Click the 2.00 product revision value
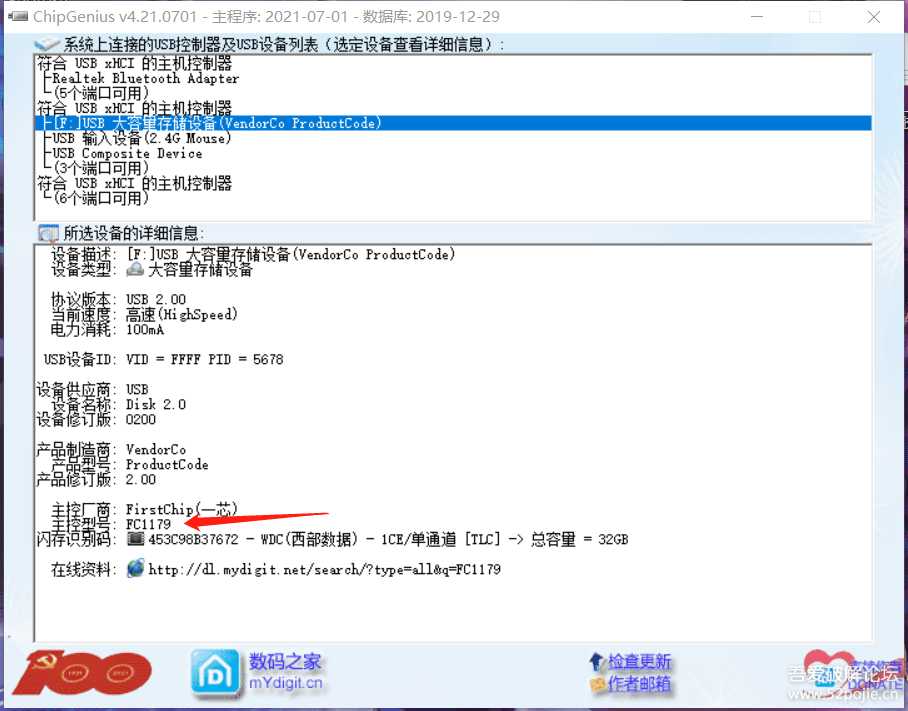This screenshot has width=908, height=711. pyautogui.click(x=141, y=479)
